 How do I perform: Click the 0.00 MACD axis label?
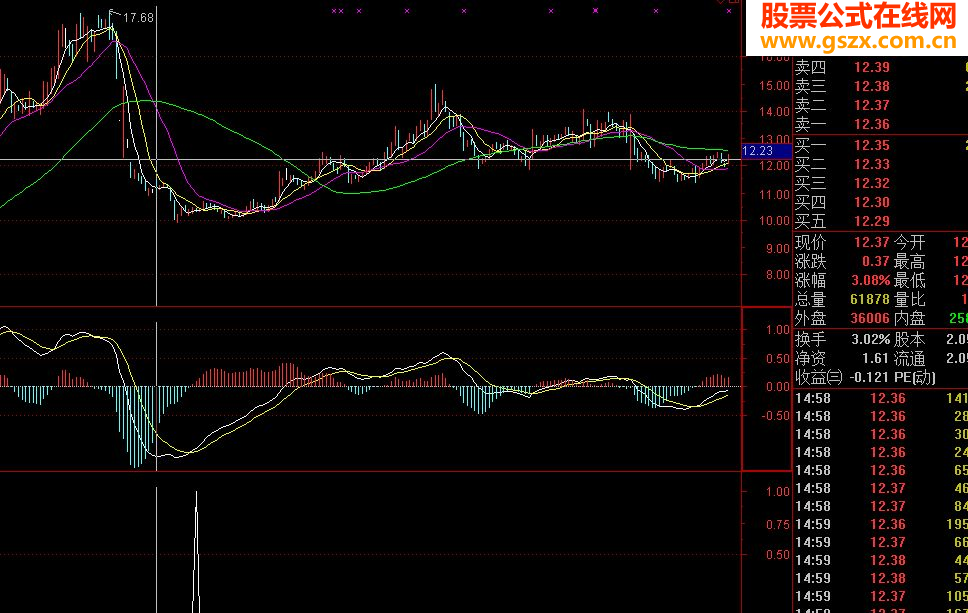click(778, 387)
